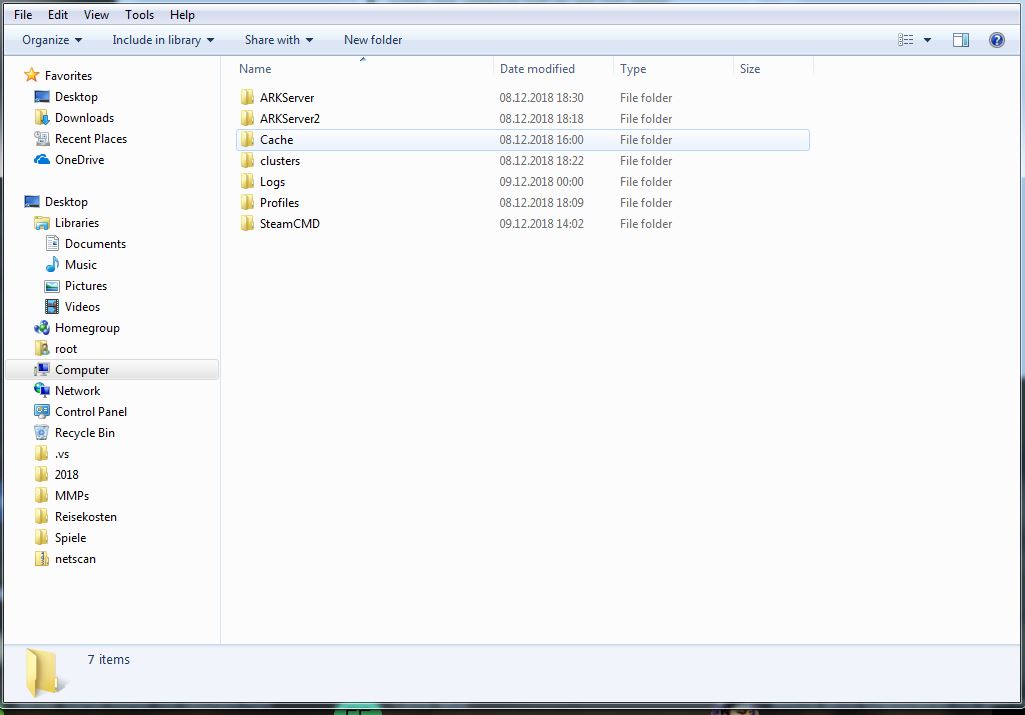Click the Cache folder name
This screenshot has width=1025, height=715.
click(277, 139)
